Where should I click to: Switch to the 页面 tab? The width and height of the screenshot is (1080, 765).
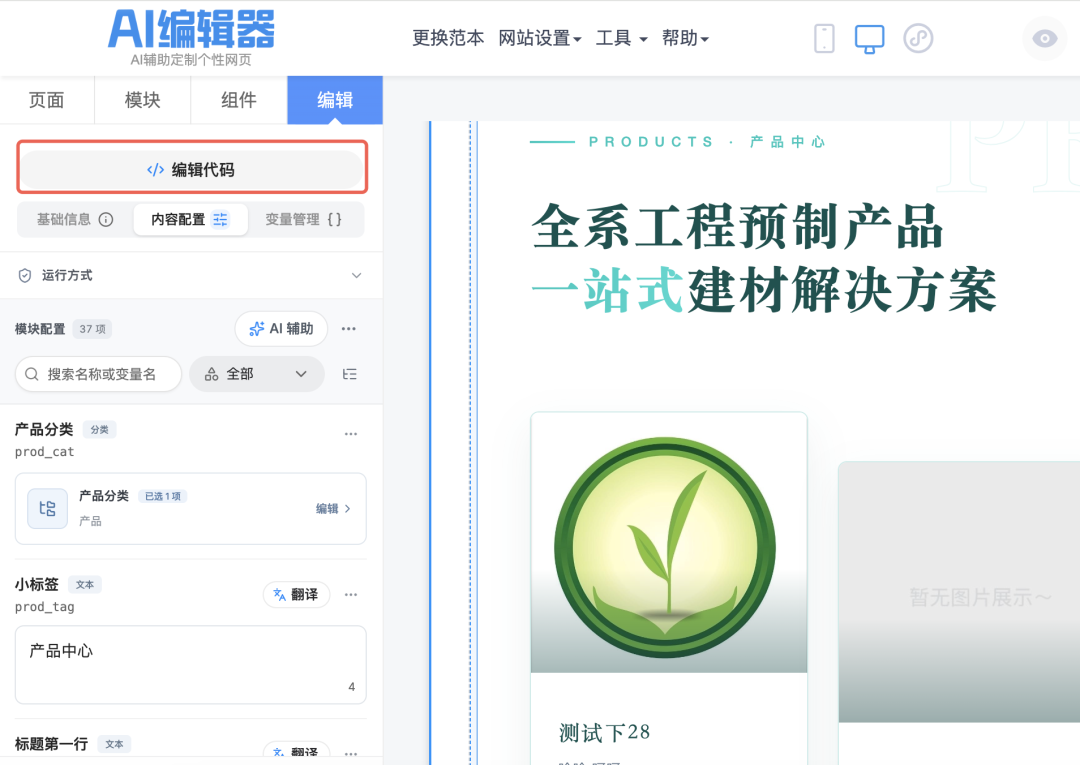[47, 100]
